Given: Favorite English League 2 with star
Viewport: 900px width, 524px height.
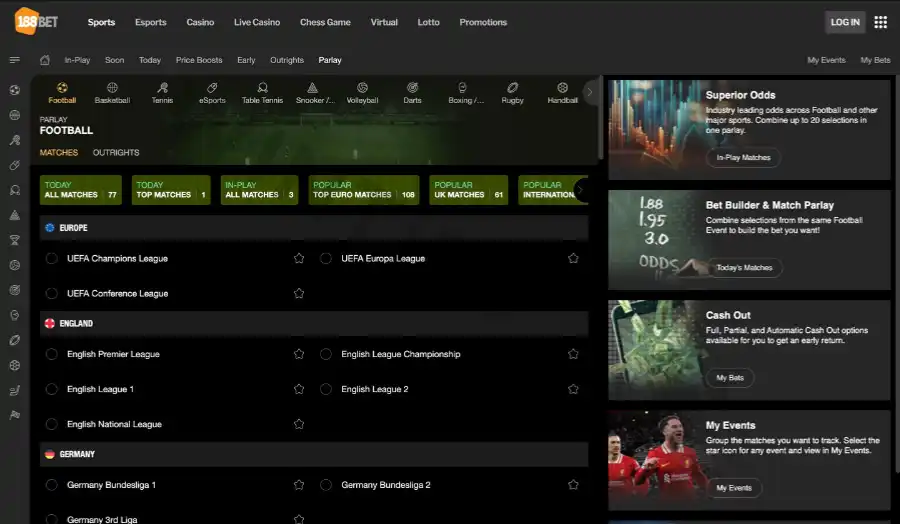Looking at the screenshot, I should click(573, 389).
